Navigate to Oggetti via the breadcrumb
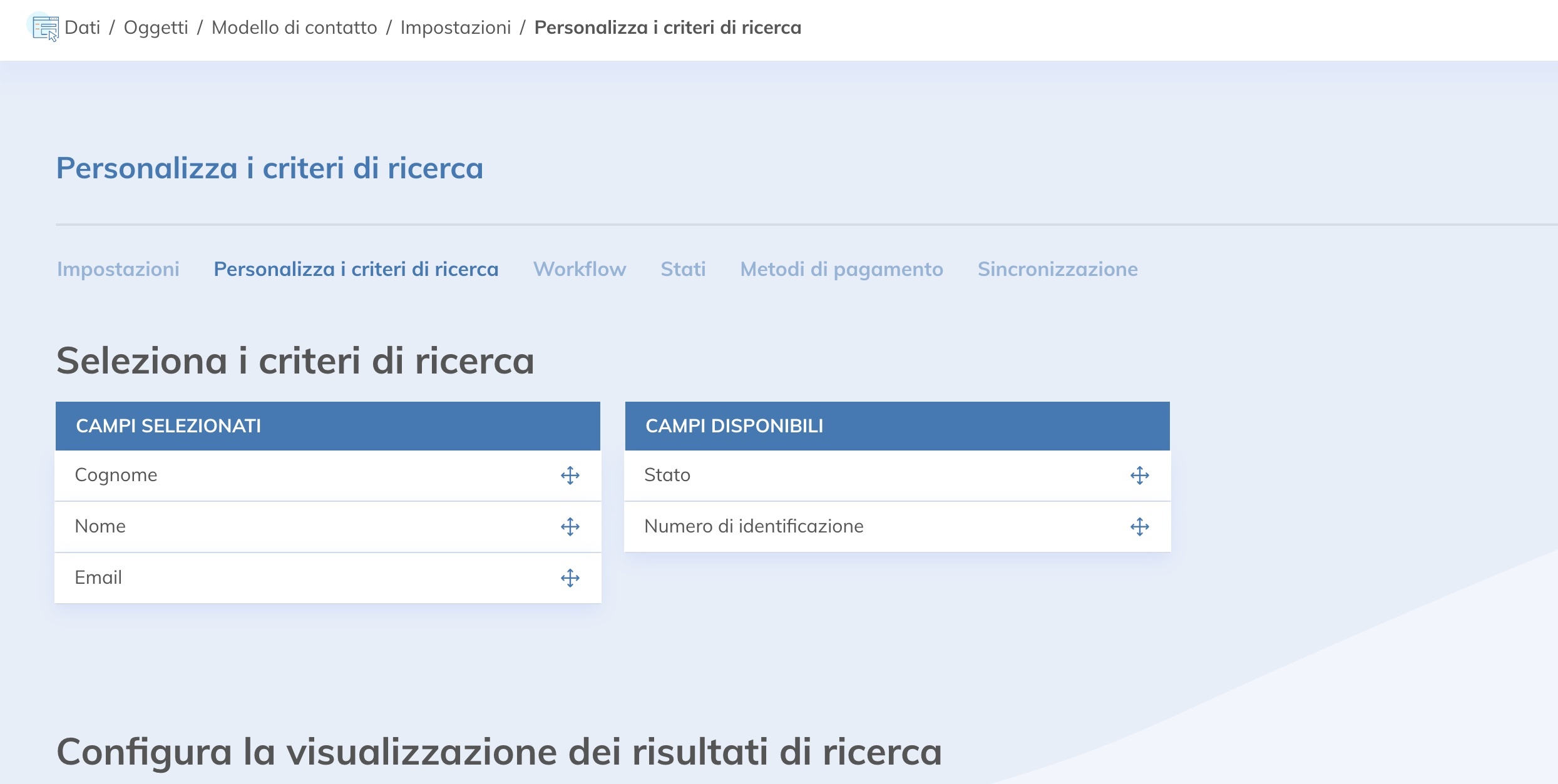This screenshot has width=1558, height=784. tap(156, 28)
